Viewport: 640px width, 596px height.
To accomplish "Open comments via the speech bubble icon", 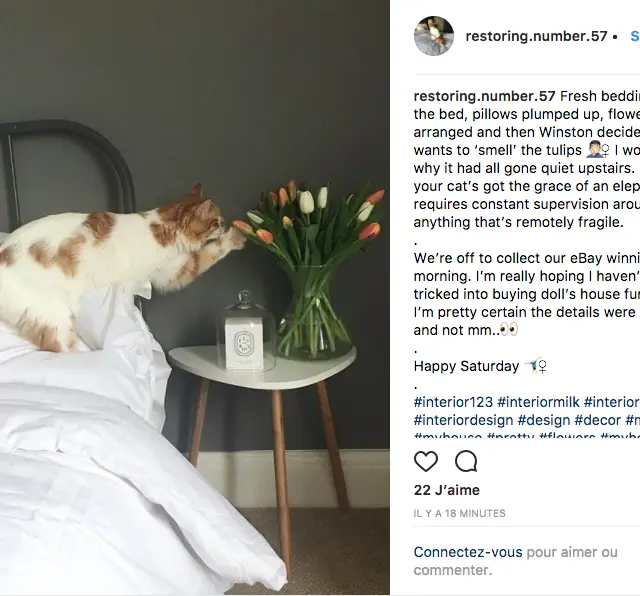I will (466, 461).
